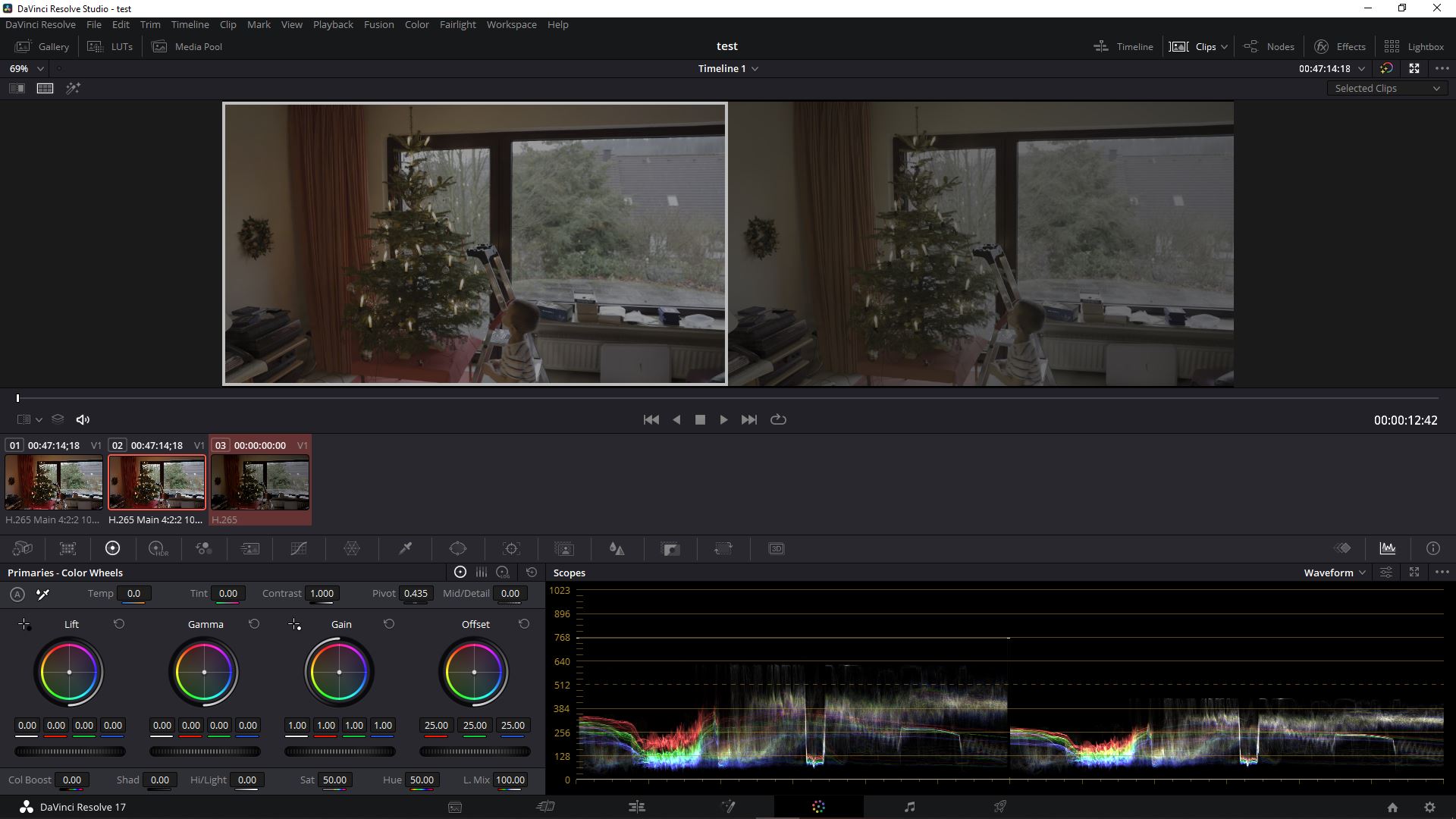Open the Waveform scope type dropdown
1456x819 pixels.
click(1335, 573)
